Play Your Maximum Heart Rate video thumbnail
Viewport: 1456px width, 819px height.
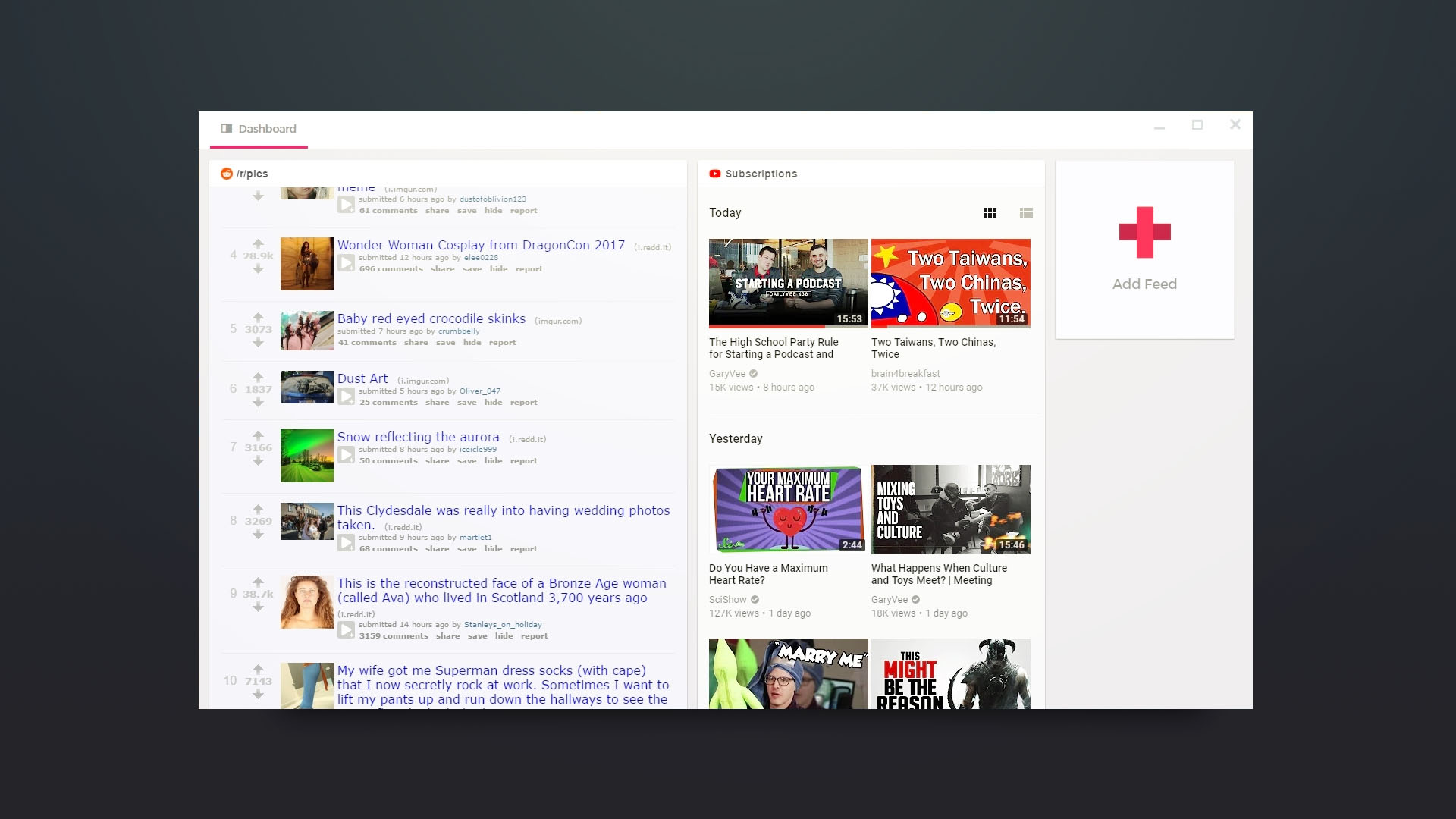point(788,510)
